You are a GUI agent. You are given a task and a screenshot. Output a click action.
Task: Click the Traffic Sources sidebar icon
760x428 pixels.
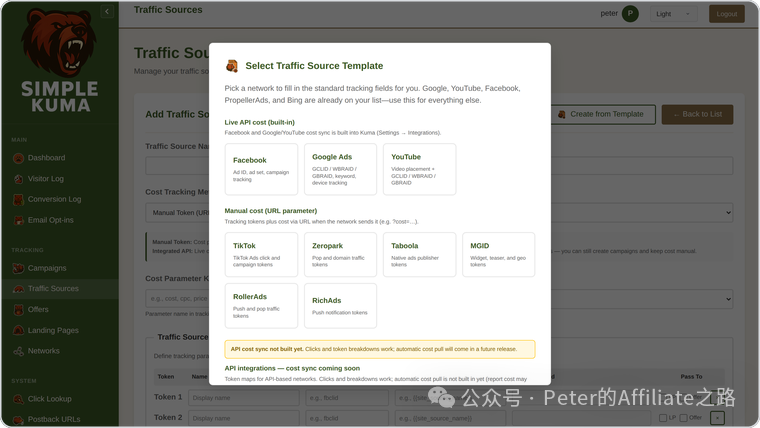[x=18, y=289]
